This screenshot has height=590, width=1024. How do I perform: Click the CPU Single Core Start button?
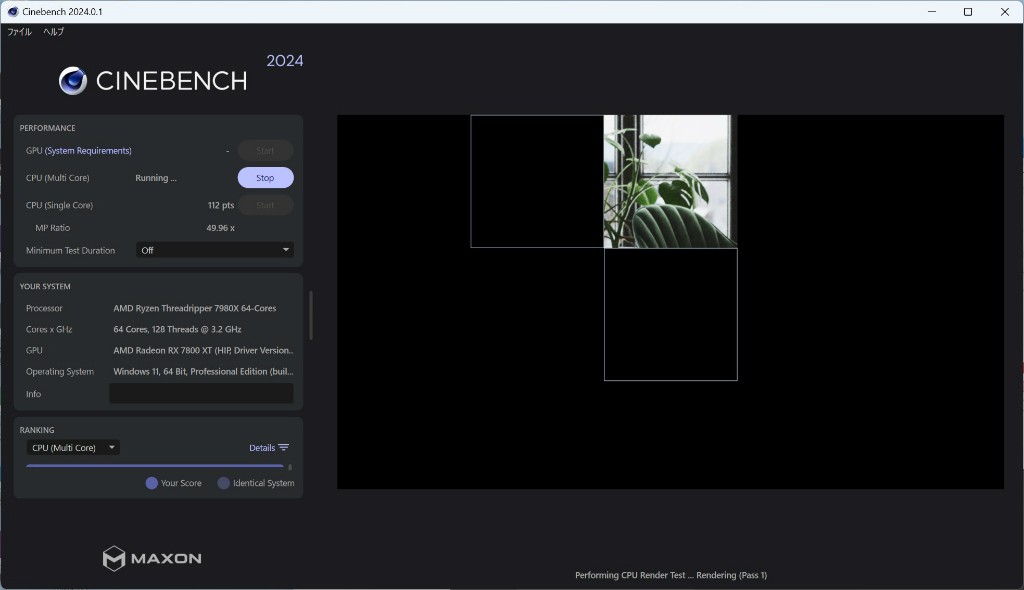(x=265, y=205)
